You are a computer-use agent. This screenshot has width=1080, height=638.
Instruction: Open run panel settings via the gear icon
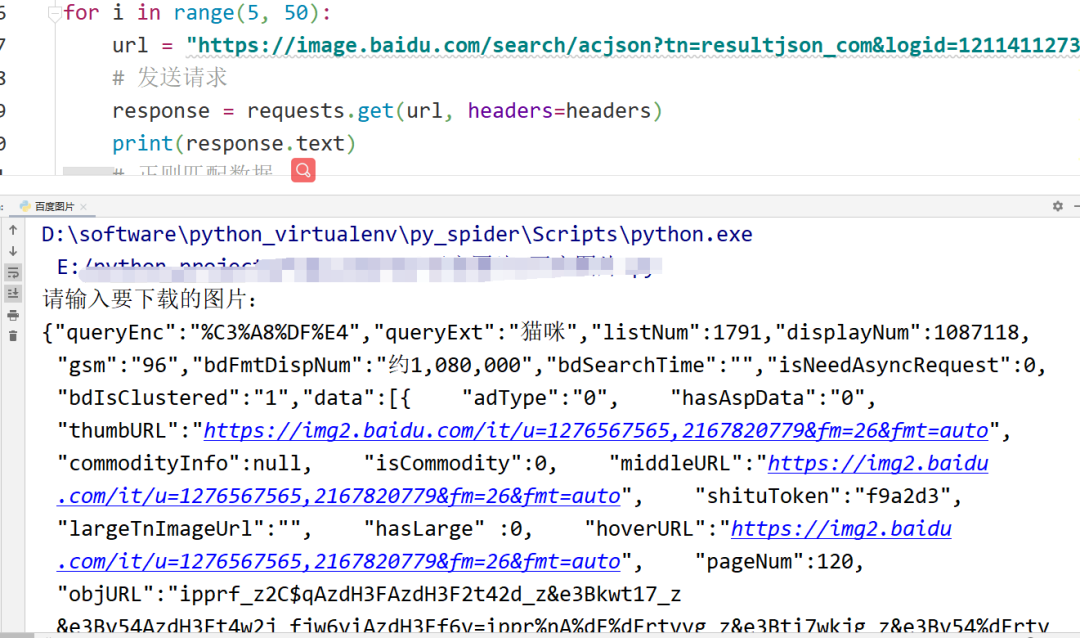point(1057,206)
